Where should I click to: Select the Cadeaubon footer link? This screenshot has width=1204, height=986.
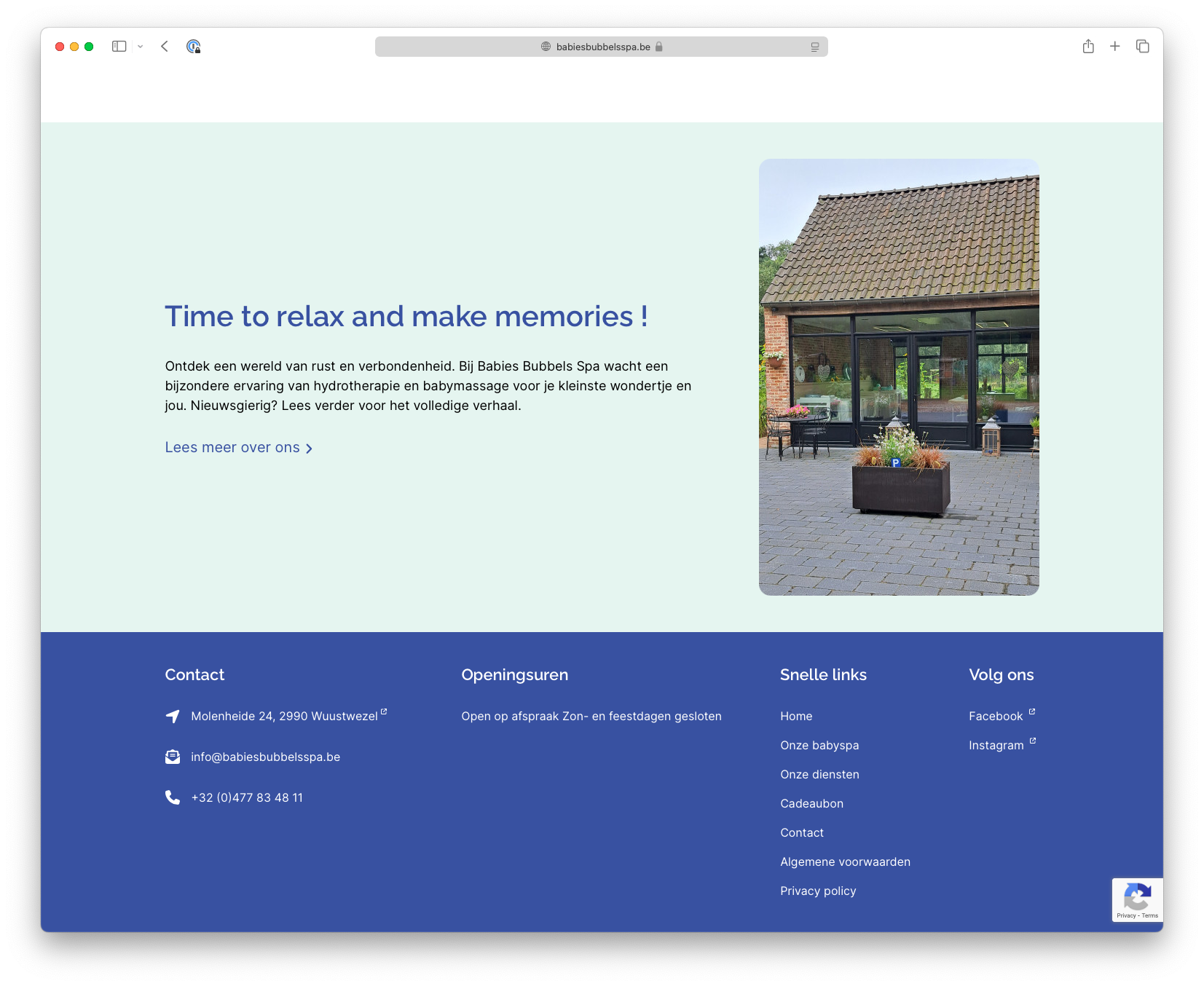[811, 803]
